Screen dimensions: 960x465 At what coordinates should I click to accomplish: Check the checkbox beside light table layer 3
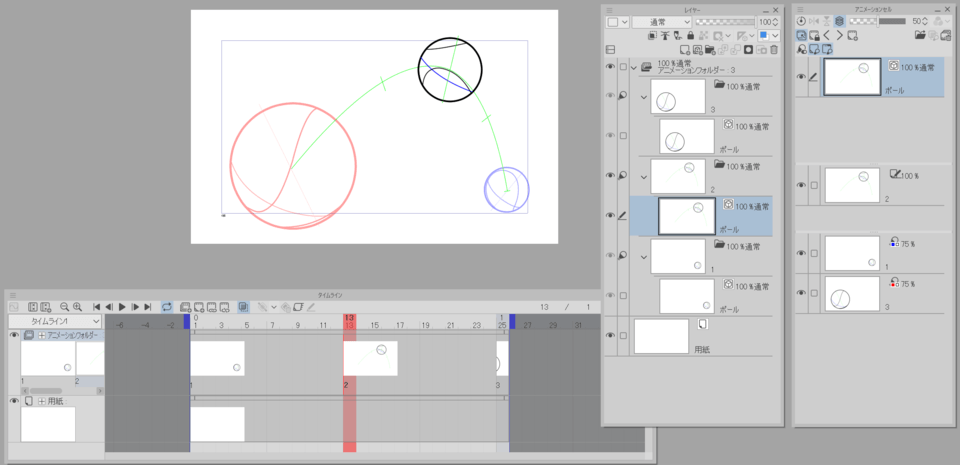[x=814, y=293]
